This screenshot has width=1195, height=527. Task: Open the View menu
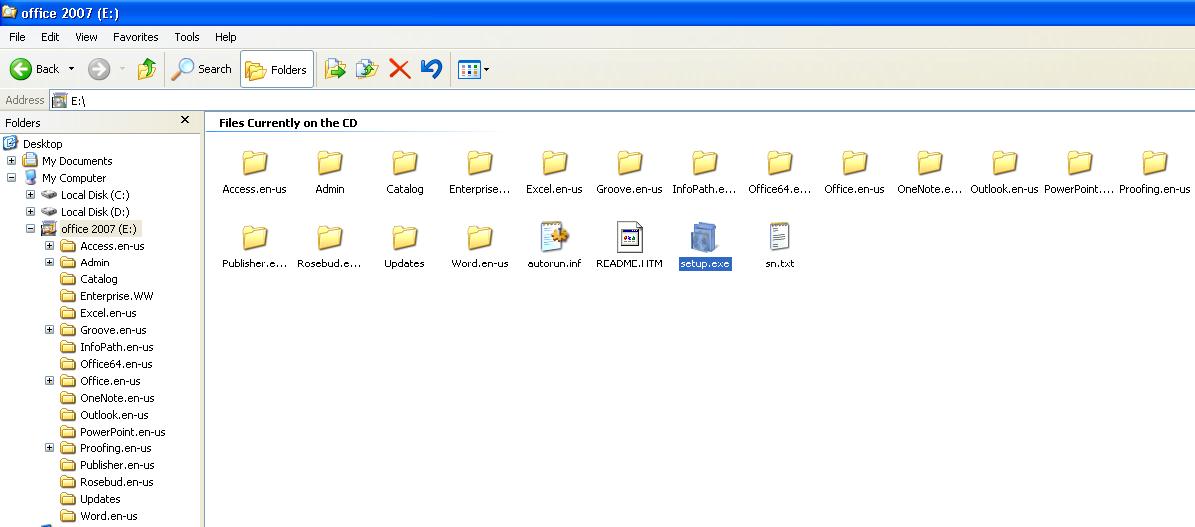[x=86, y=37]
